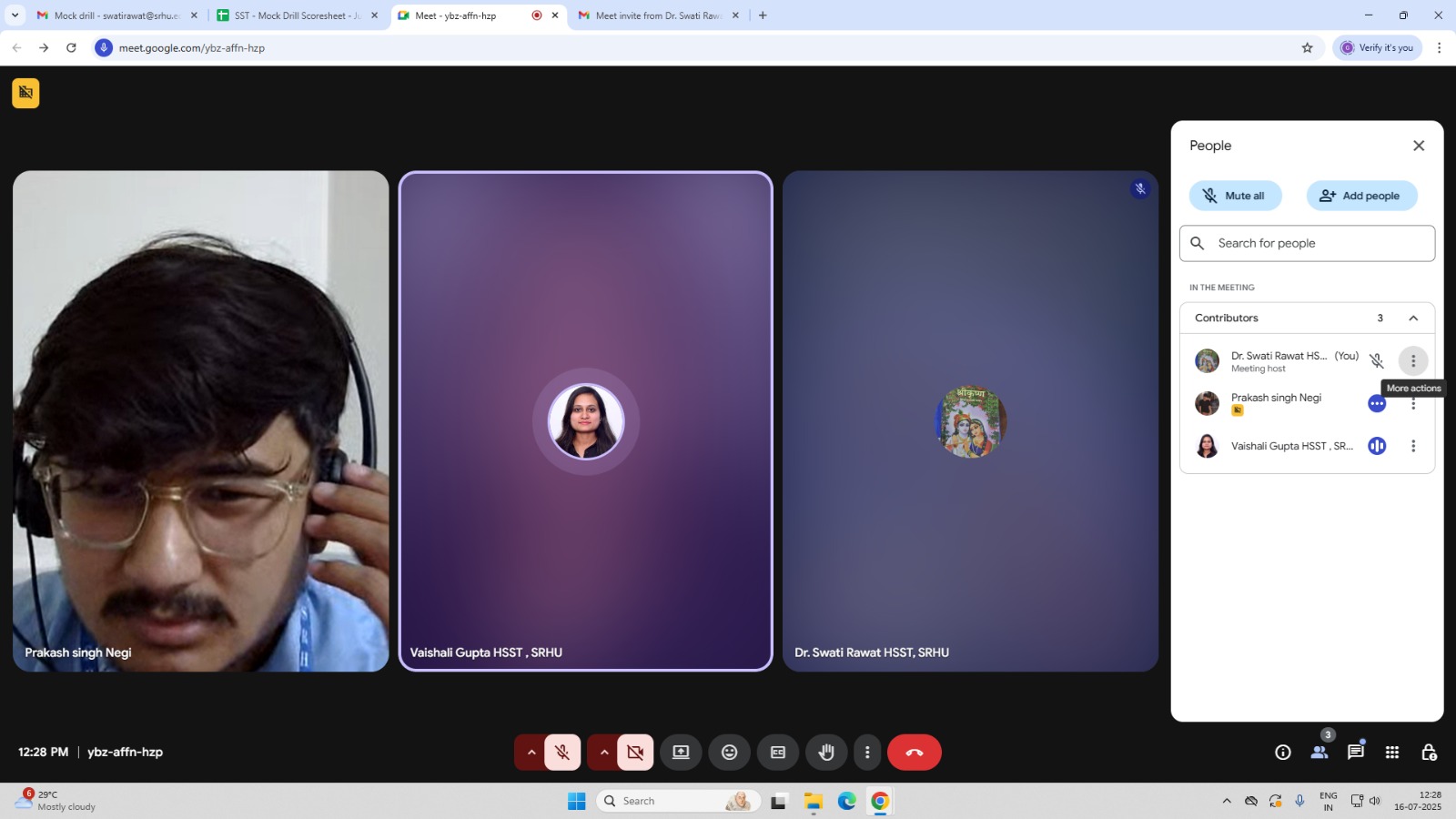
Task: Toggle the microphone on in bottom bar
Action: point(562,753)
